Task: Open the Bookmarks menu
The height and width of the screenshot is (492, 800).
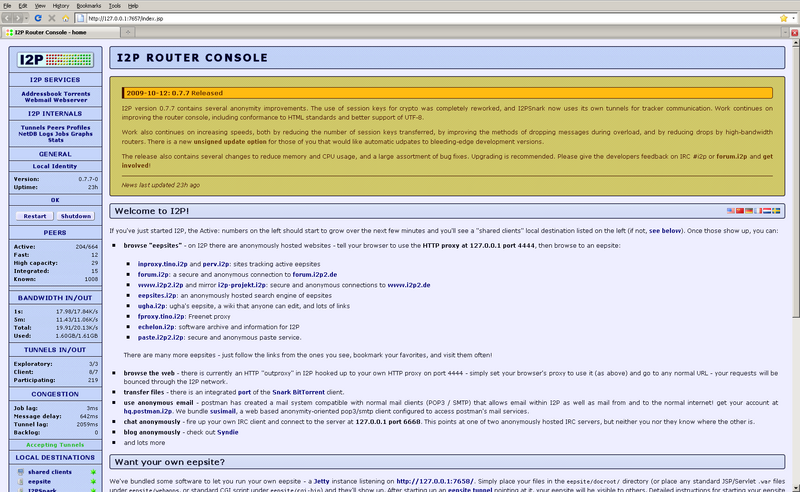Action: tap(89, 6)
